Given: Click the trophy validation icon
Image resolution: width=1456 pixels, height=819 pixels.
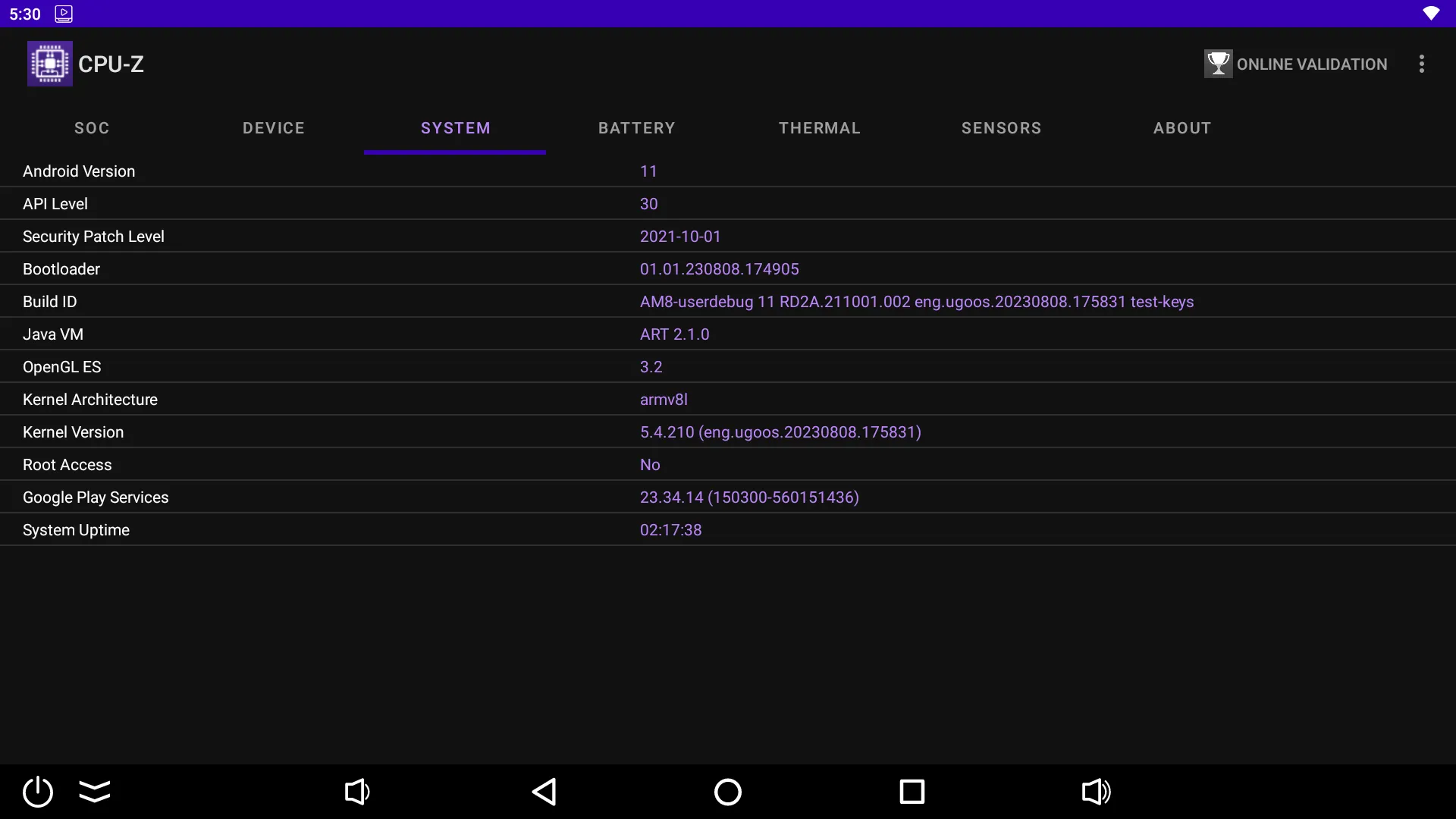Looking at the screenshot, I should click(1218, 64).
